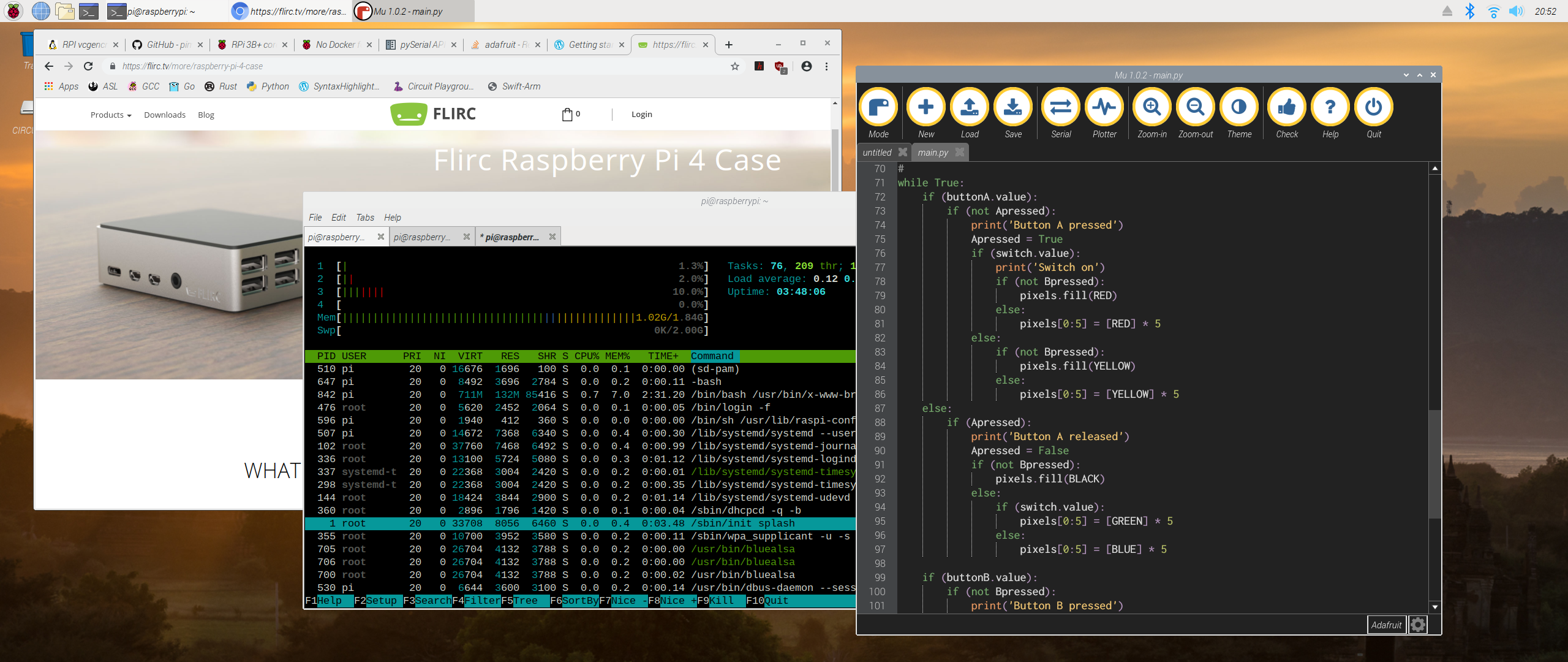The height and width of the screenshot is (662, 1568).
Task: Open the Circuit Playground bookmark
Action: click(433, 86)
